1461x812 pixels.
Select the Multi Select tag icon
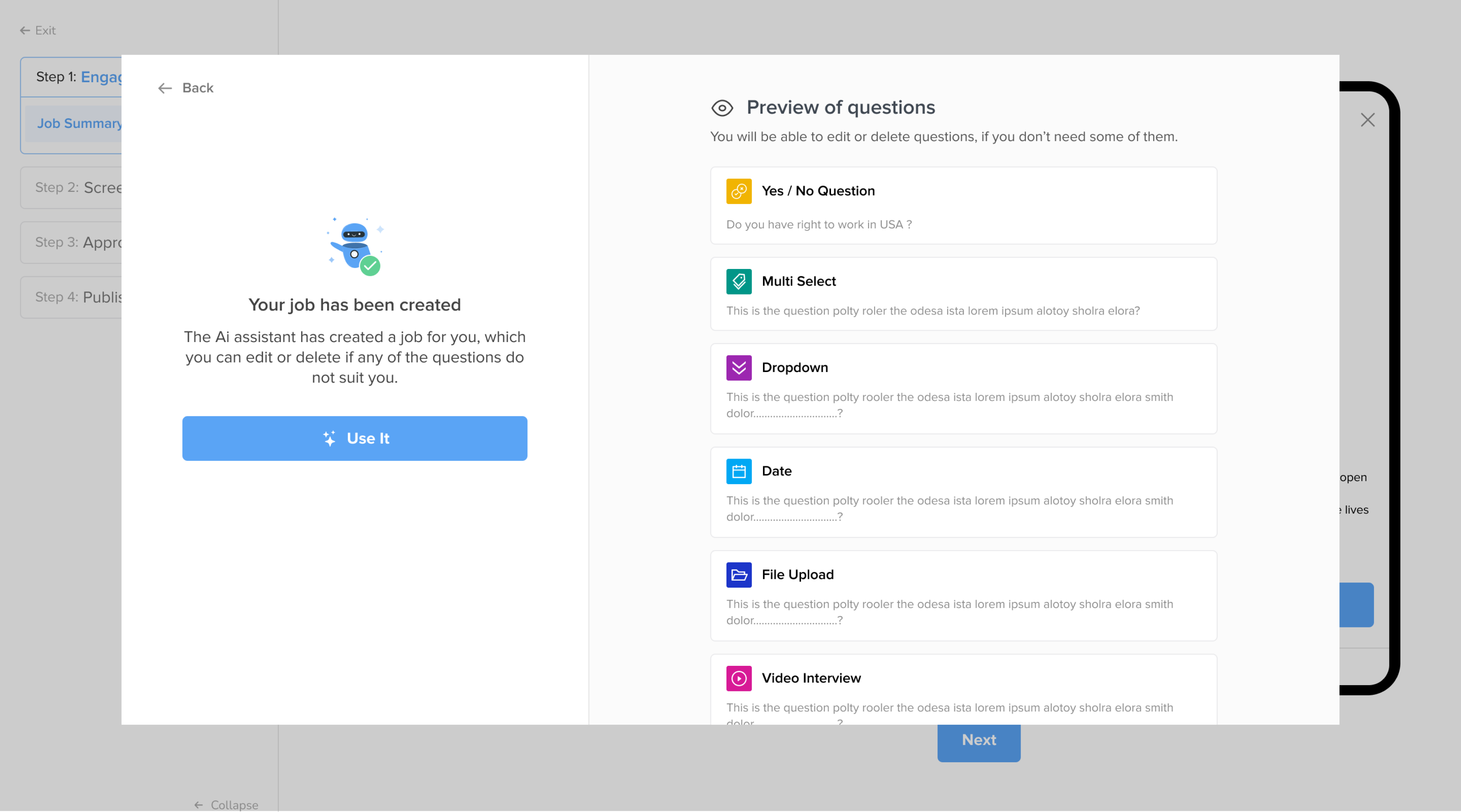pyautogui.click(x=739, y=281)
